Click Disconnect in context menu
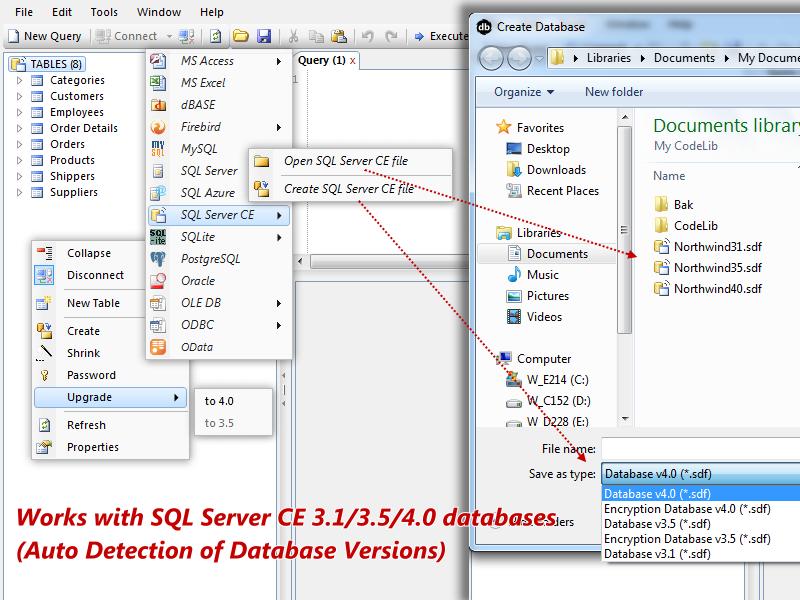The height and width of the screenshot is (600, 800). point(89,275)
